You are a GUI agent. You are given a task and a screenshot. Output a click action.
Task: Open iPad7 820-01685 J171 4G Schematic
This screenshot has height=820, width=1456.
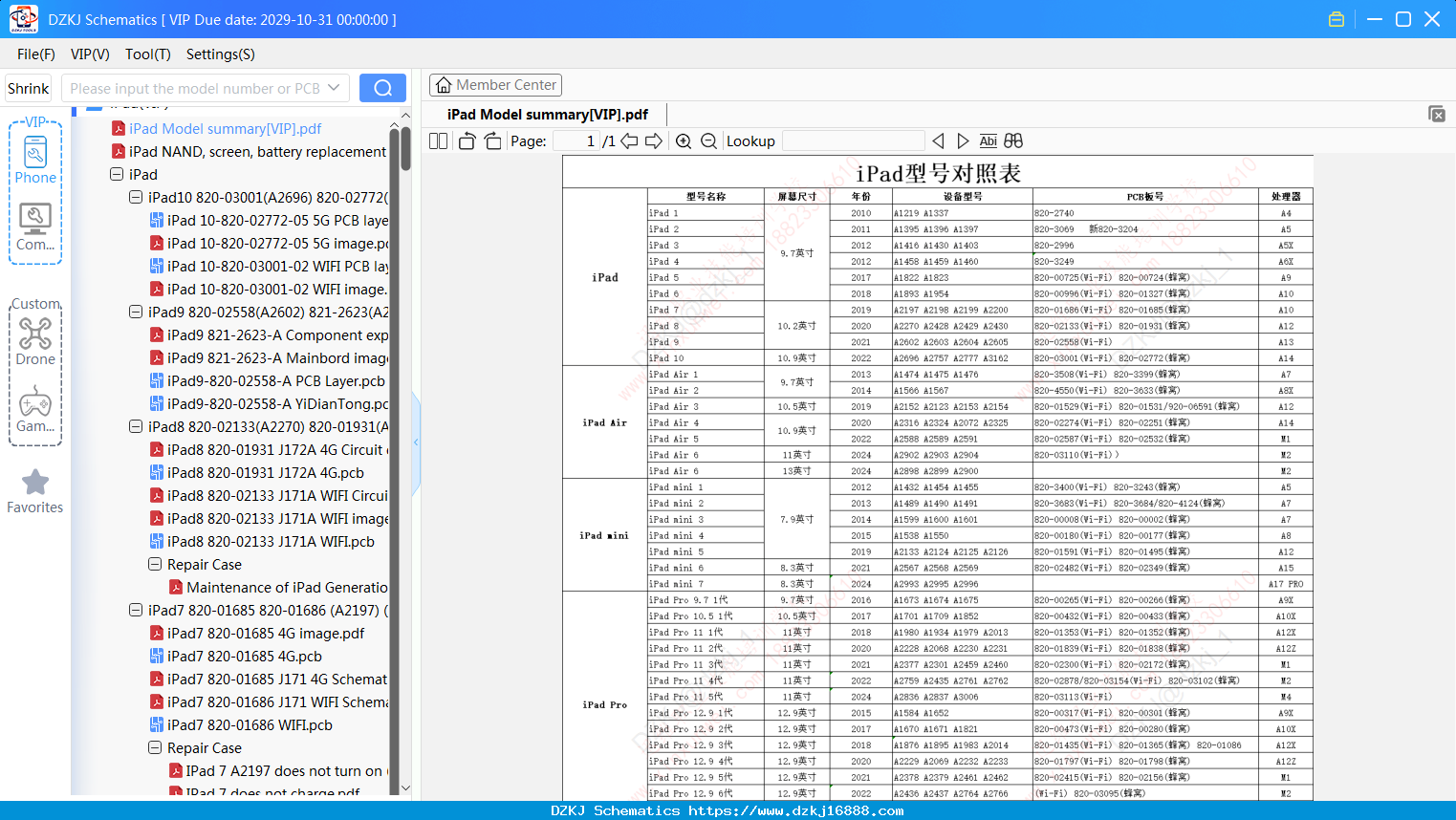click(277, 680)
